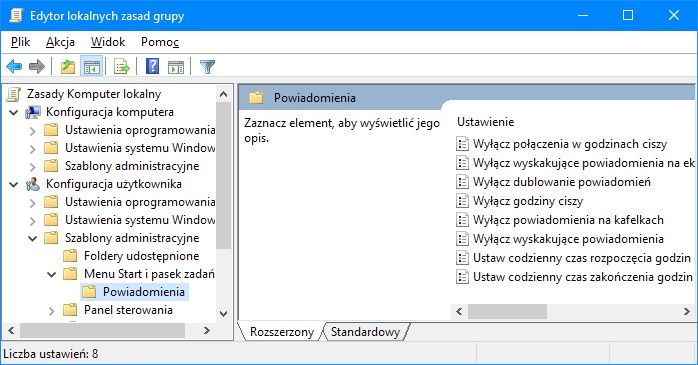
Task: Click the tree pane scroll down arrow
Action: tap(223, 313)
